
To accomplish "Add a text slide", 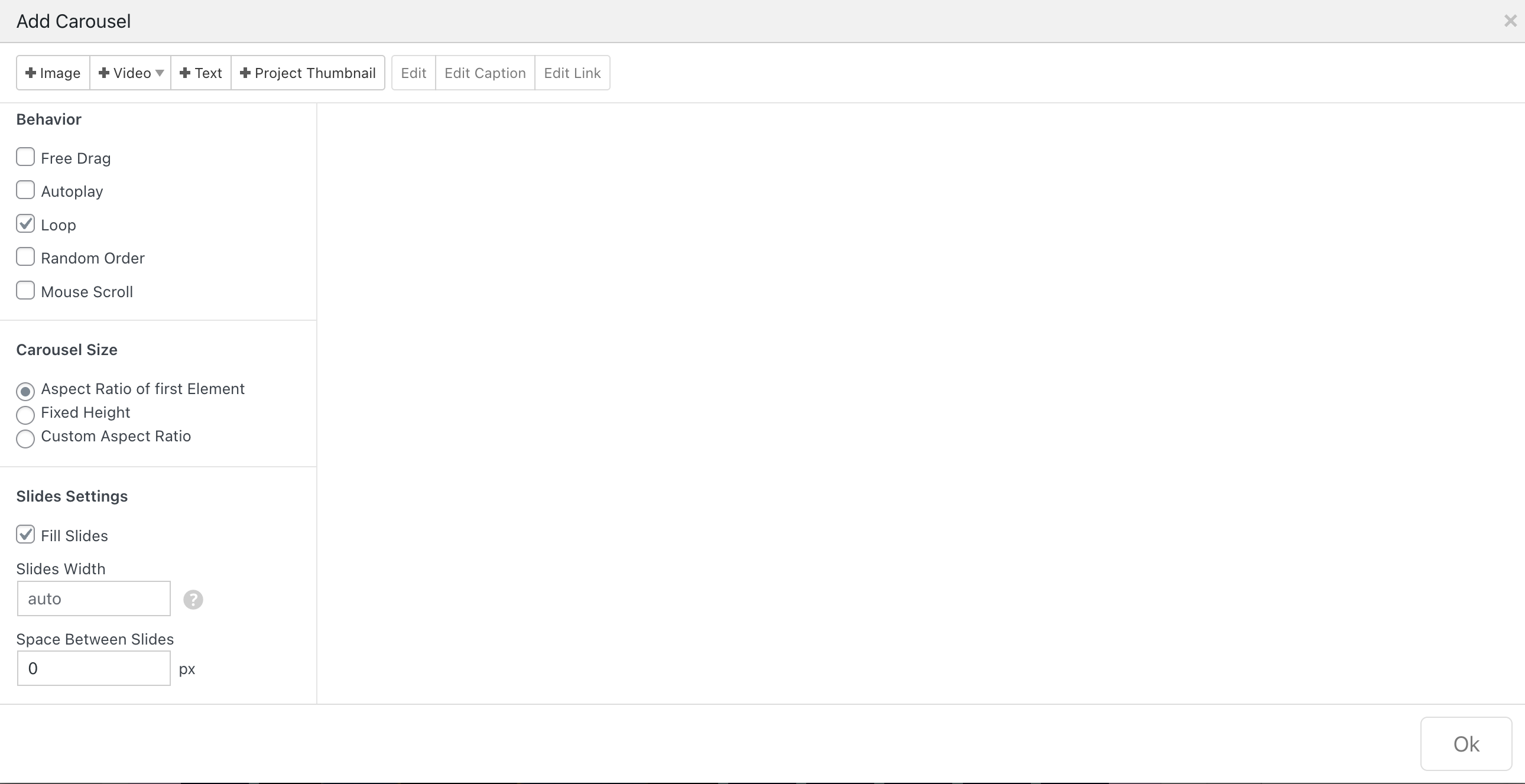I will pyautogui.click(x=201, y=73).
